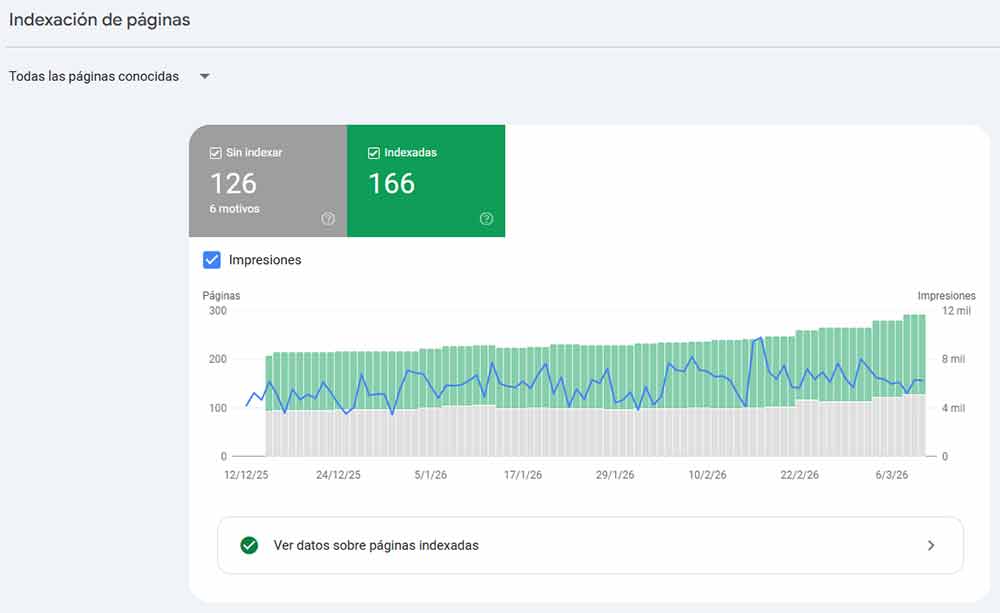Click the 12 mil label on impressions axis
Image resolution: width=1000 pixels, height=613 pixels.
pyautogui.click(x=956, y=311)
